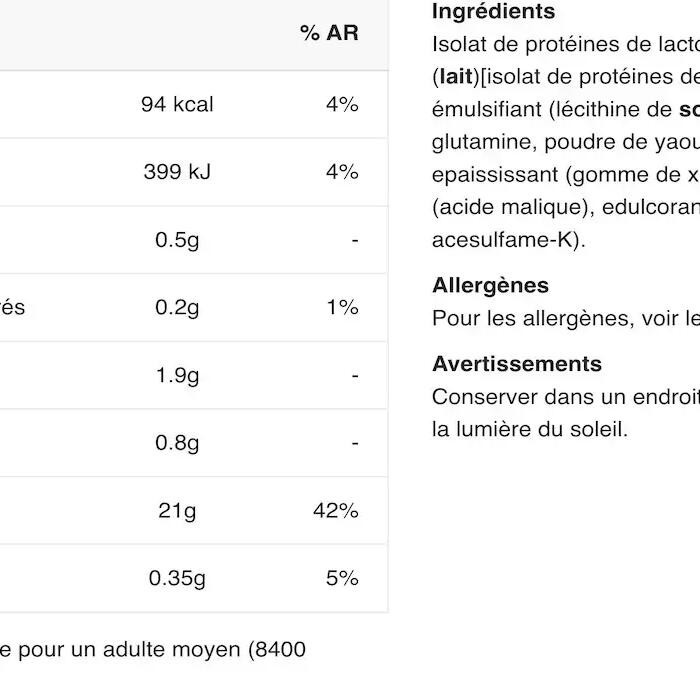Select the 1% reference intake cell
700x700 pixels.
click(x=342, y=307)
